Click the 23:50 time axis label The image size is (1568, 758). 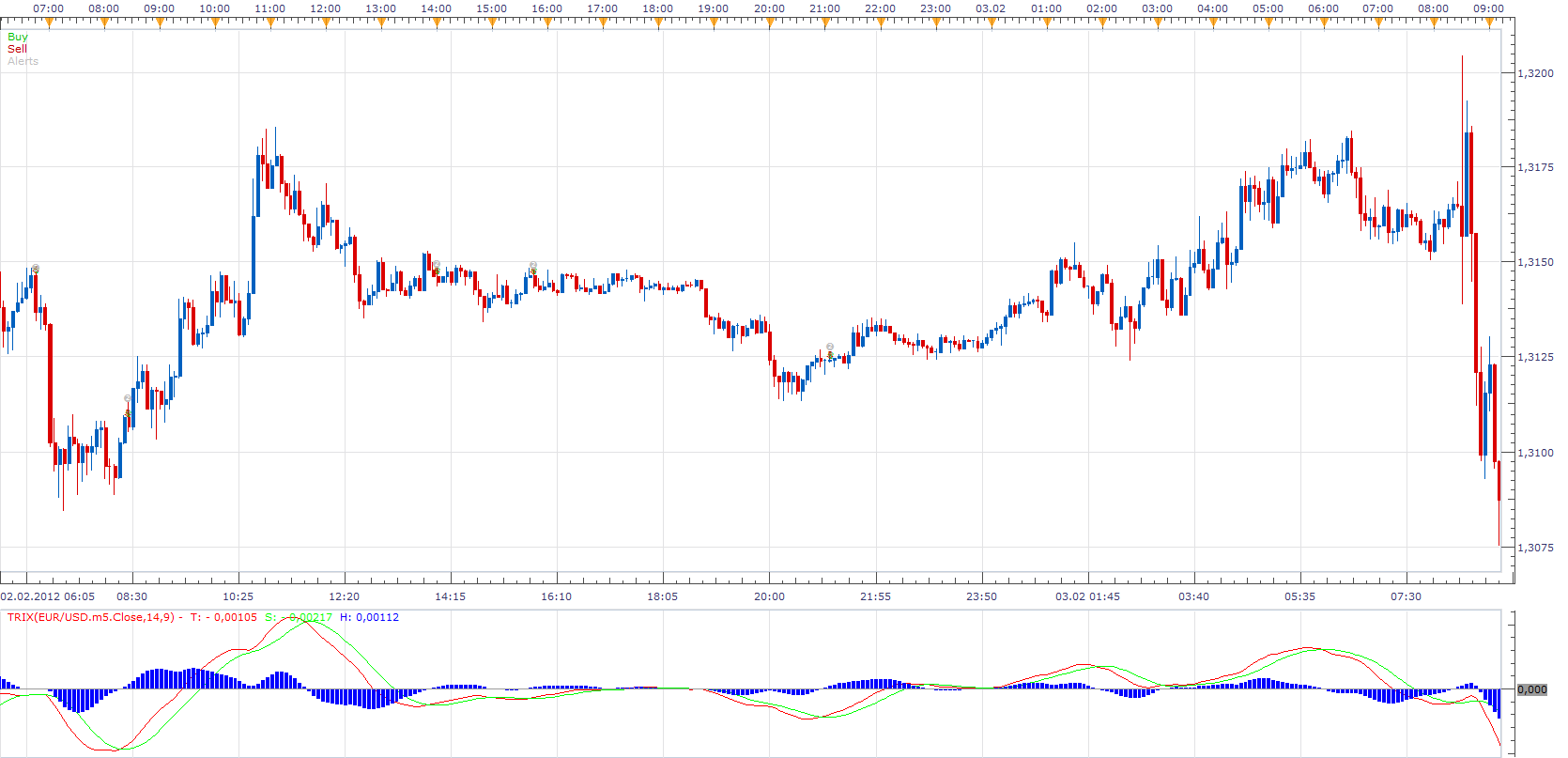[981, 596]
